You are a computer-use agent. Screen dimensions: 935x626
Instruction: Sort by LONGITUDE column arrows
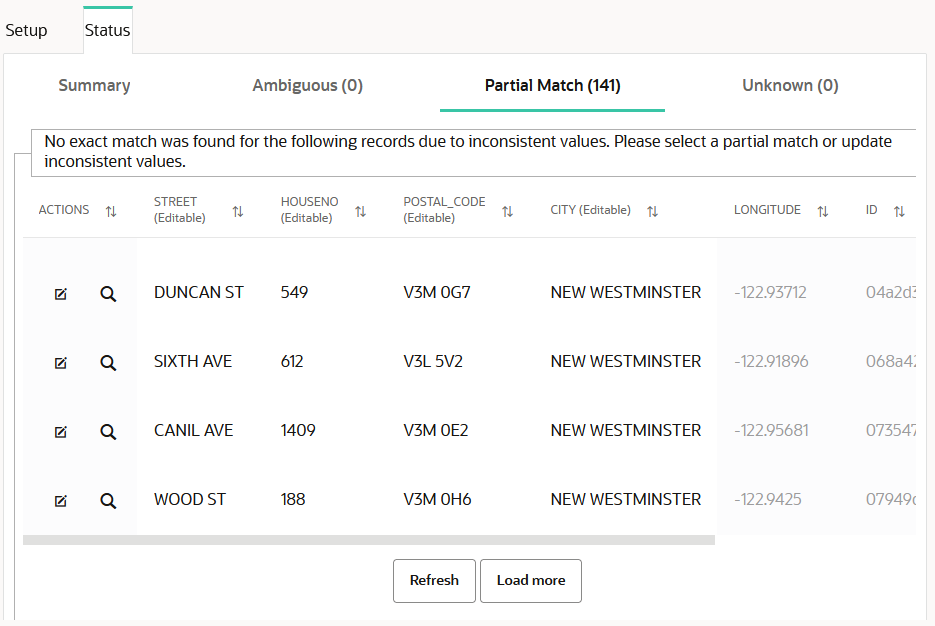pyautogui.click(x=823, y=211)
